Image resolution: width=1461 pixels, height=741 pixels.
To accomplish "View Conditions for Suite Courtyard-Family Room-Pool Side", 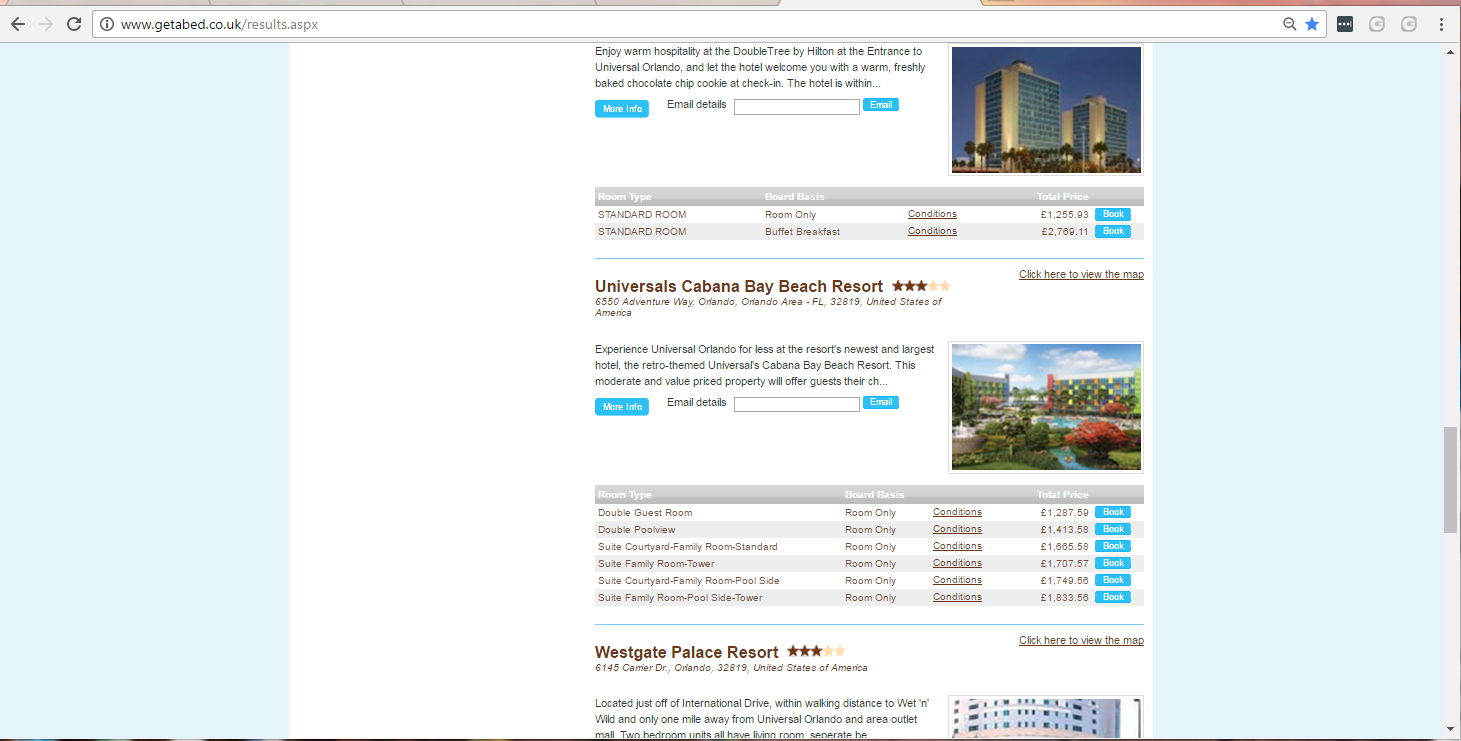I will (957, 580).
